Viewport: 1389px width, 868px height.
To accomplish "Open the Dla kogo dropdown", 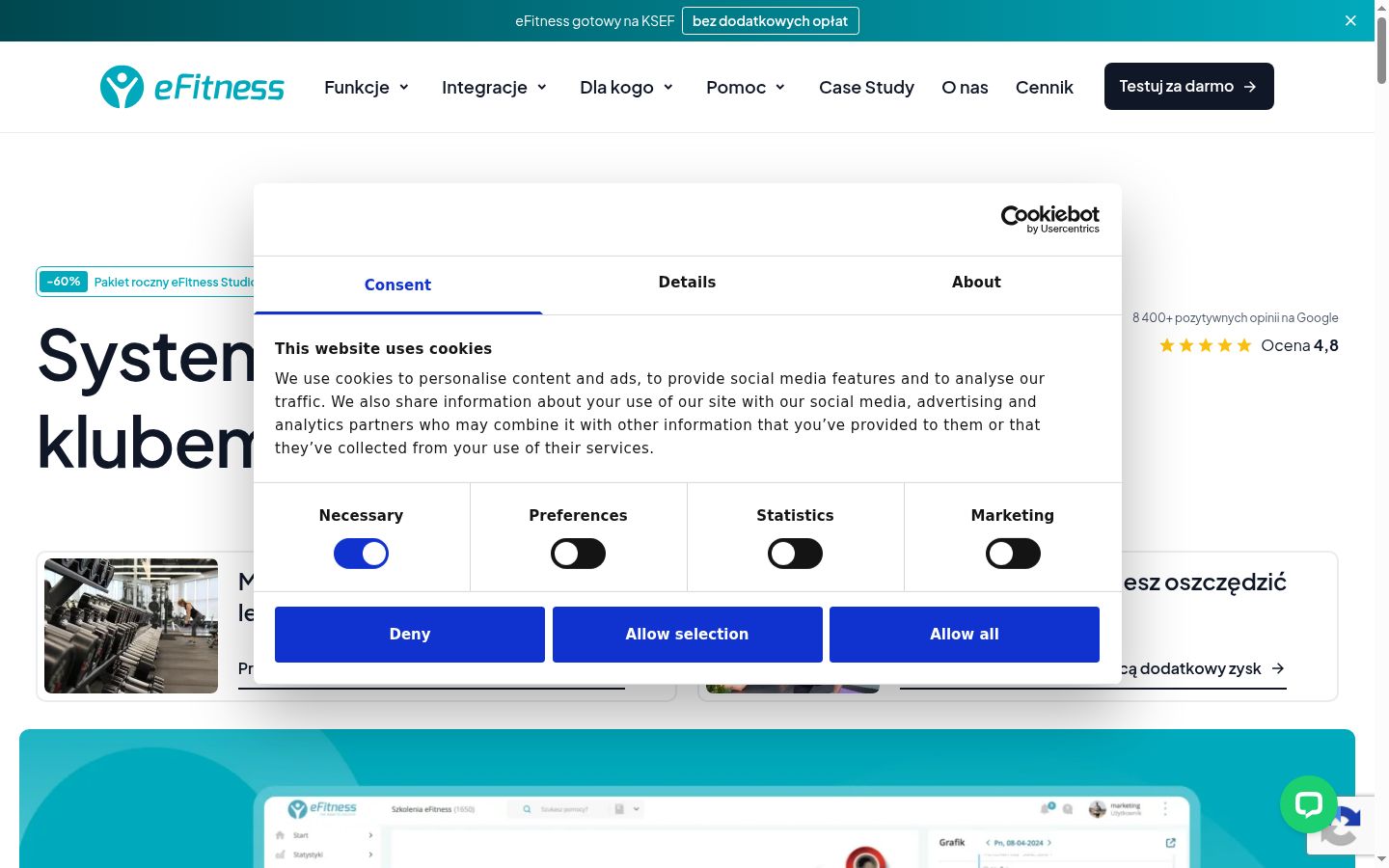I will [x=626, y=87].
